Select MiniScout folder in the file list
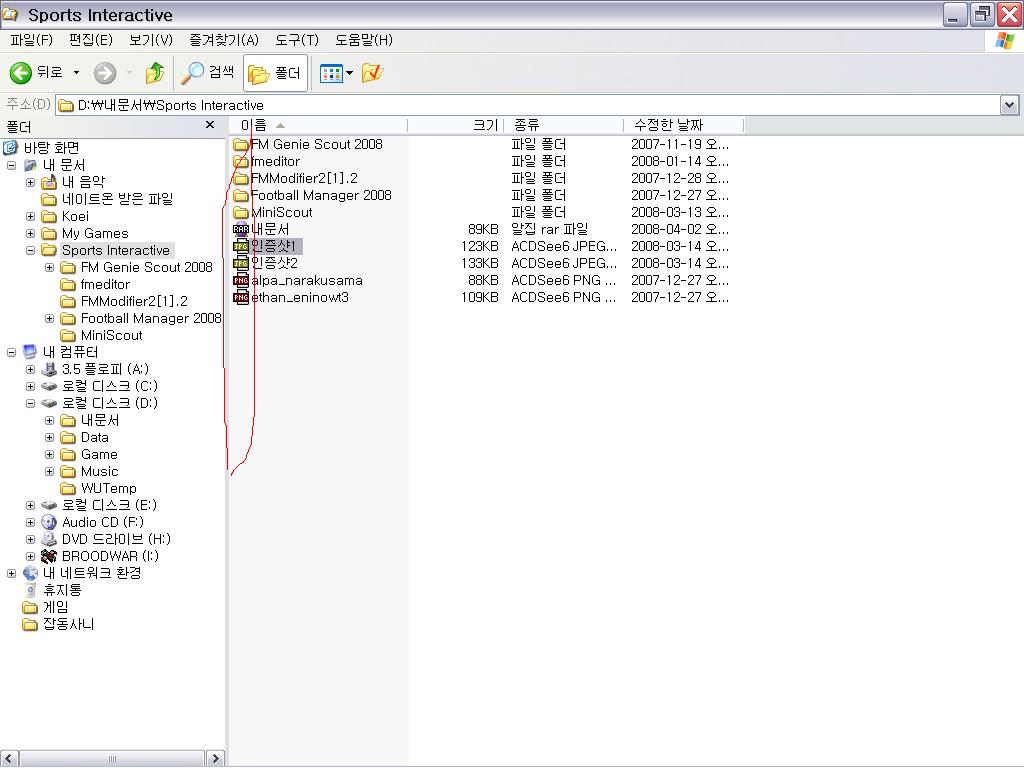 click(x=281, y=212)
